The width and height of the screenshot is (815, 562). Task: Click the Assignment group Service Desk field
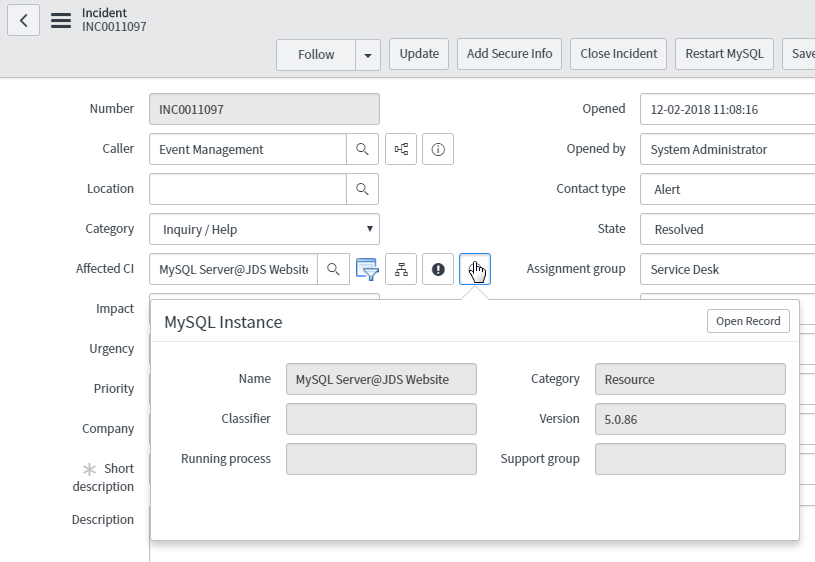coord(728,269)
